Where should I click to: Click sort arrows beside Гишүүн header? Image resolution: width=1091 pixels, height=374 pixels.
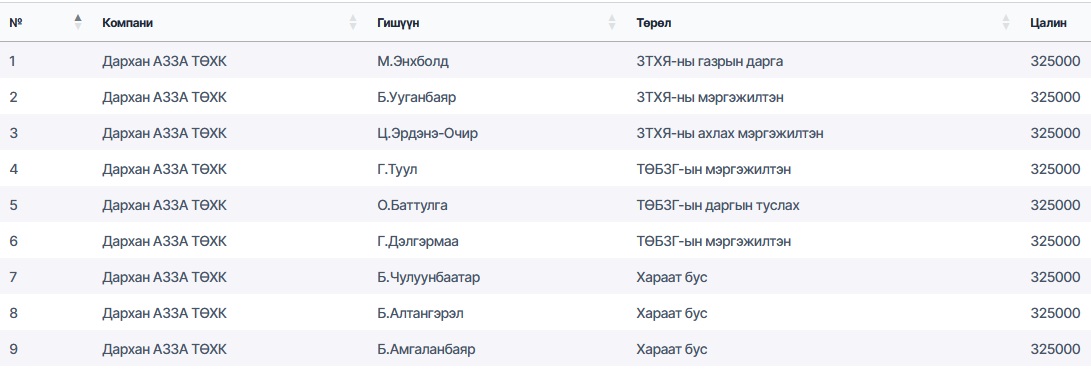tap(612, 22)
